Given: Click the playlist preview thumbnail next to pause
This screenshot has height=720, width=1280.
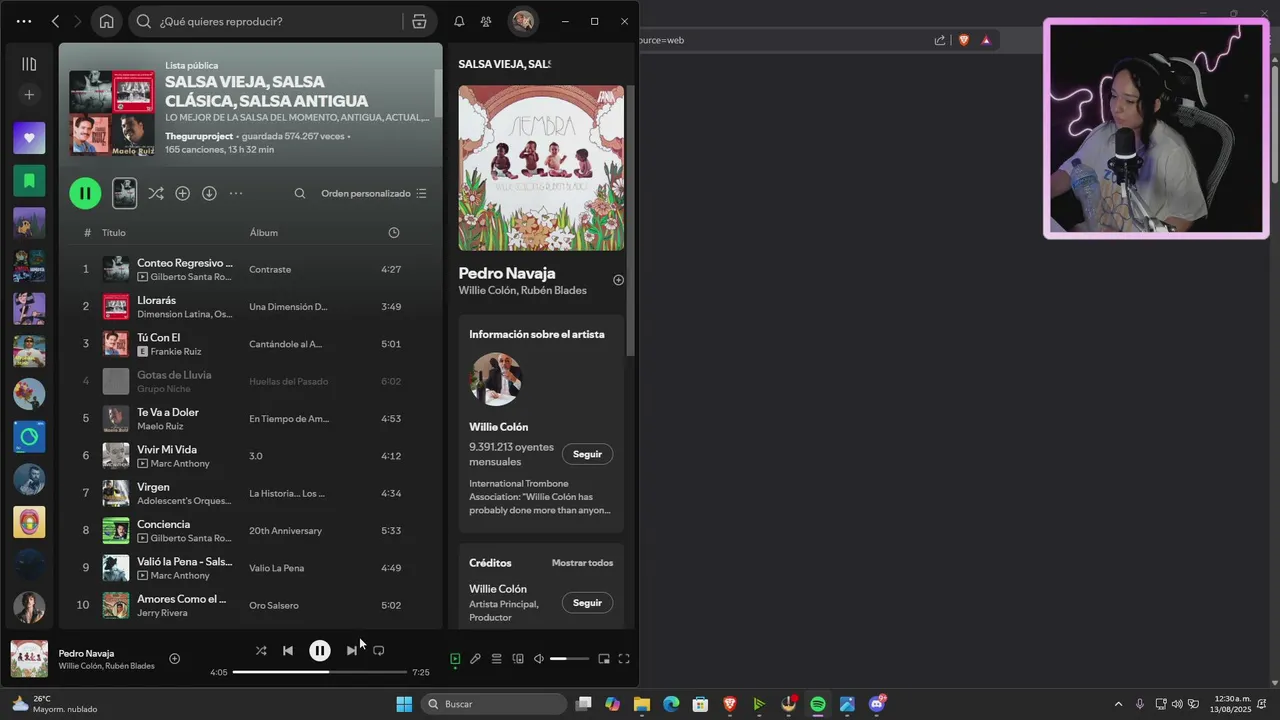Looking at the screenshot, I should tap(124, 193).
